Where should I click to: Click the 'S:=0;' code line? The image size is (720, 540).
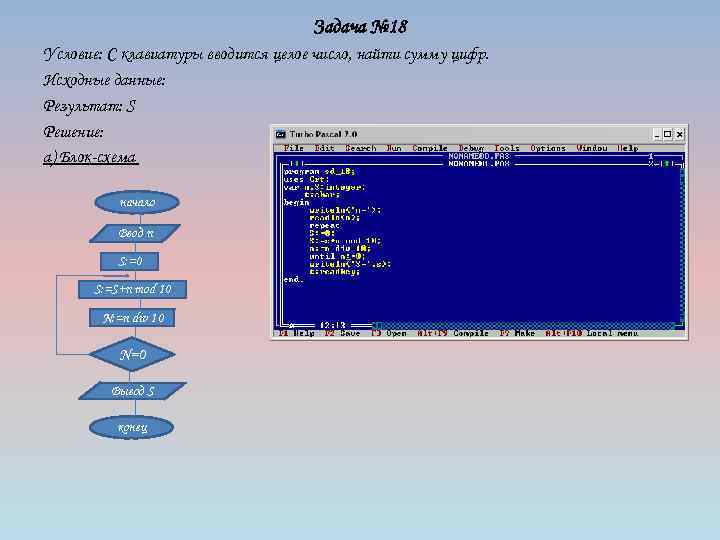(321, 233)
